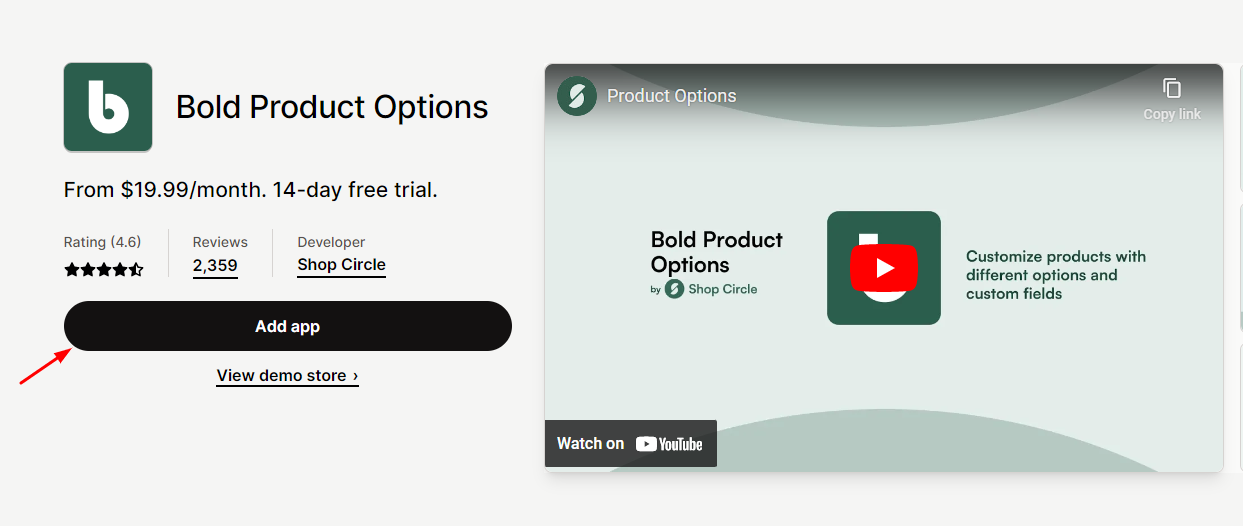Image resolution: width=1243 pixels, height=526 pixels.
Task: Click the Add app button
Action: click(x=288, y=326)
